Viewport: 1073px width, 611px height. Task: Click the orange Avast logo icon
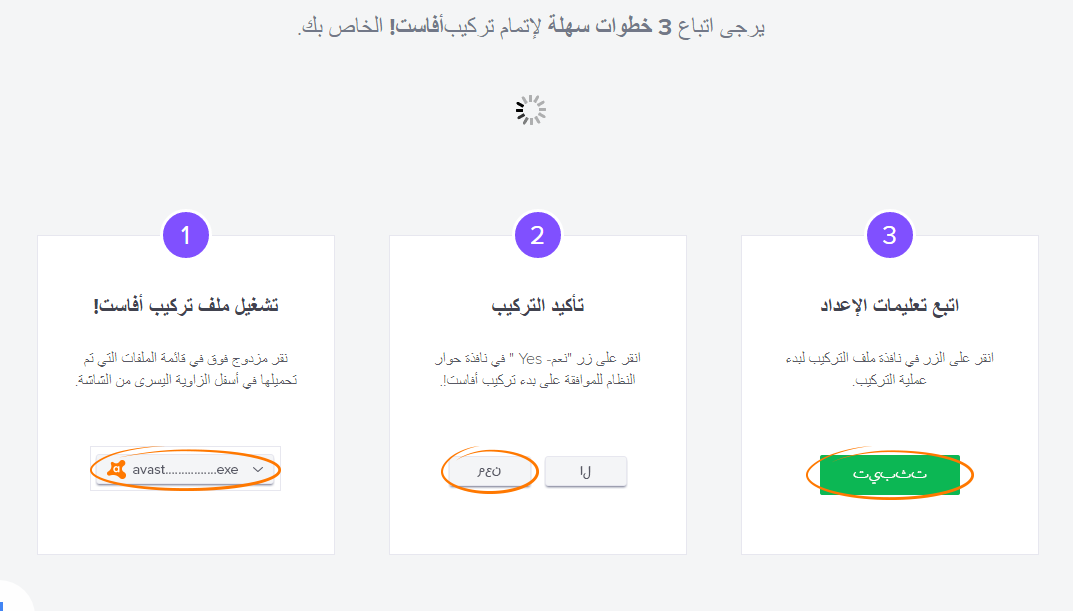[117, 469]
